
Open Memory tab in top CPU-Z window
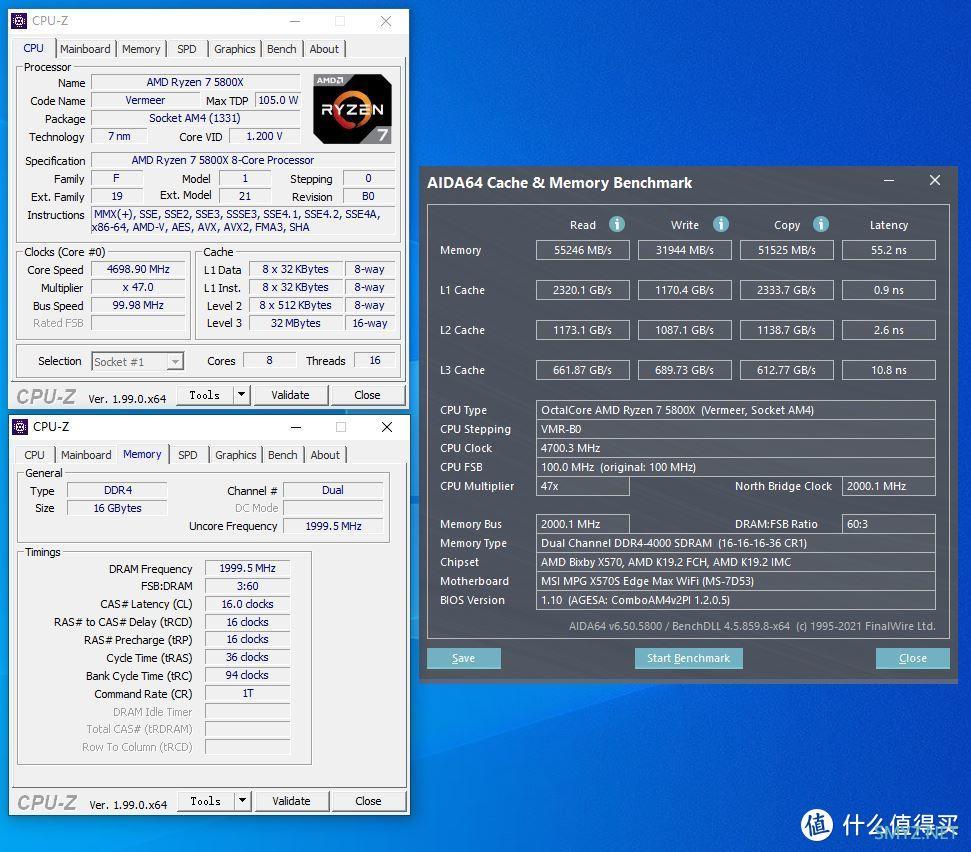(141, 49)
